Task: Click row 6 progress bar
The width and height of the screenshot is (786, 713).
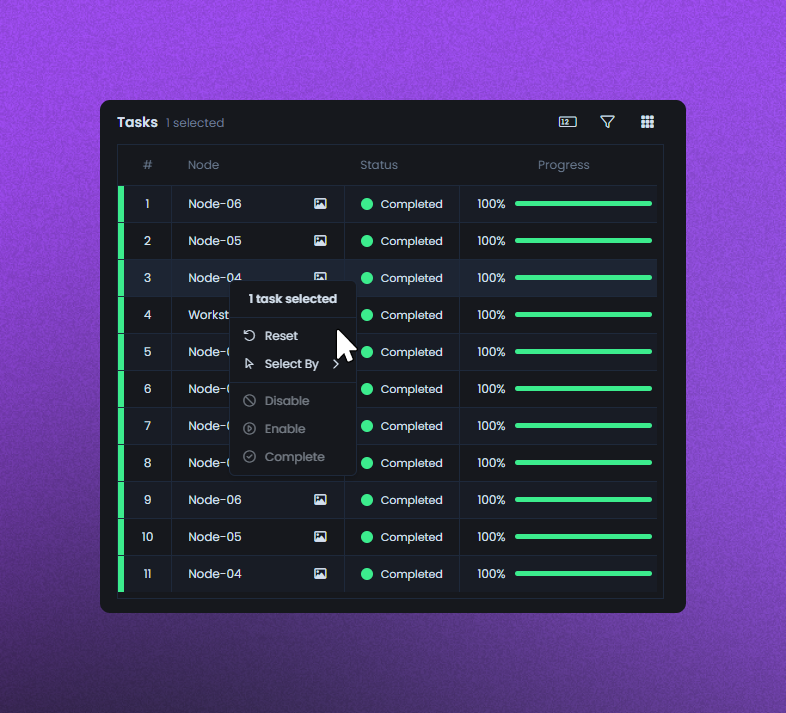Action: [x=583, y=389]
